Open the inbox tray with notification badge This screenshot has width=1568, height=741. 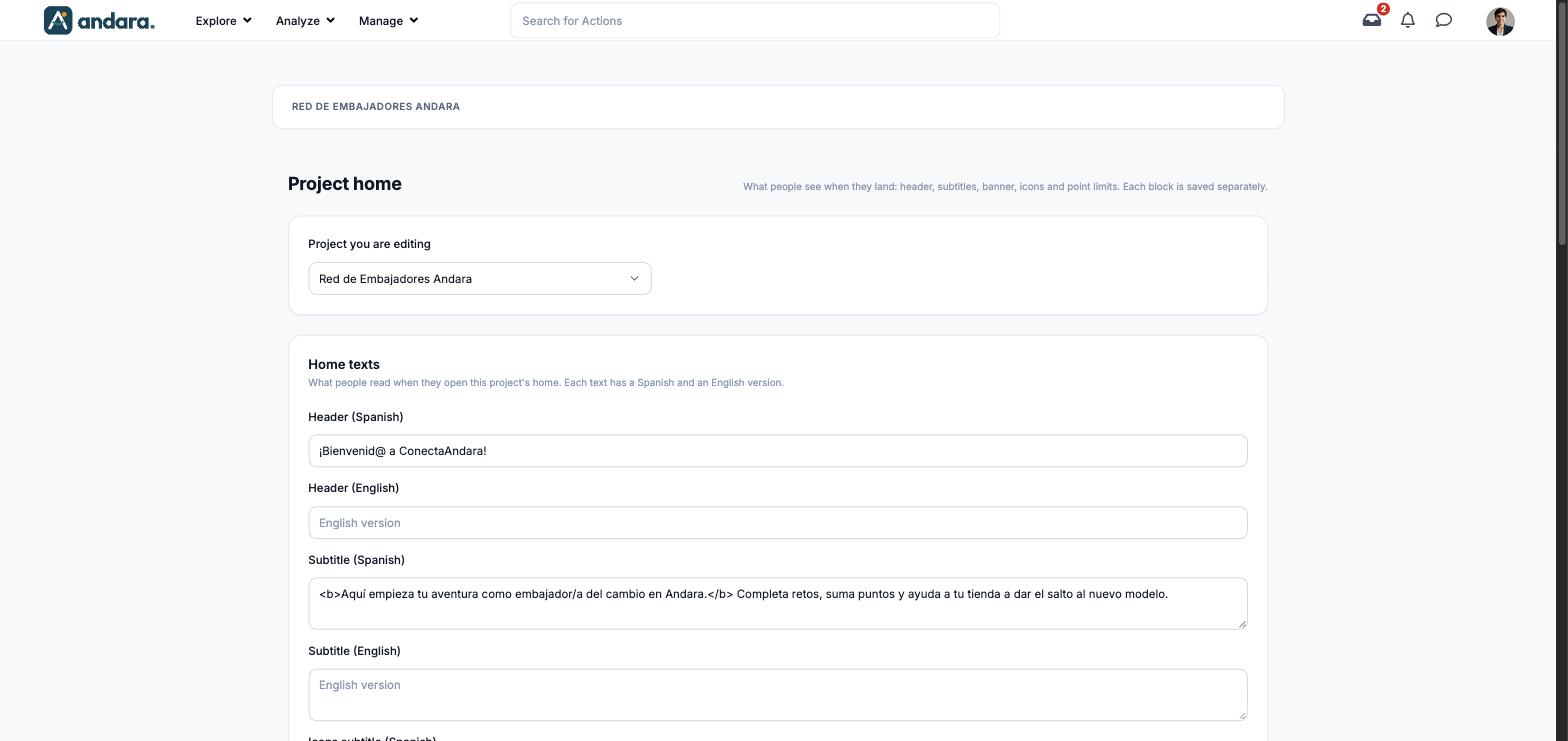pos(1372,20)
